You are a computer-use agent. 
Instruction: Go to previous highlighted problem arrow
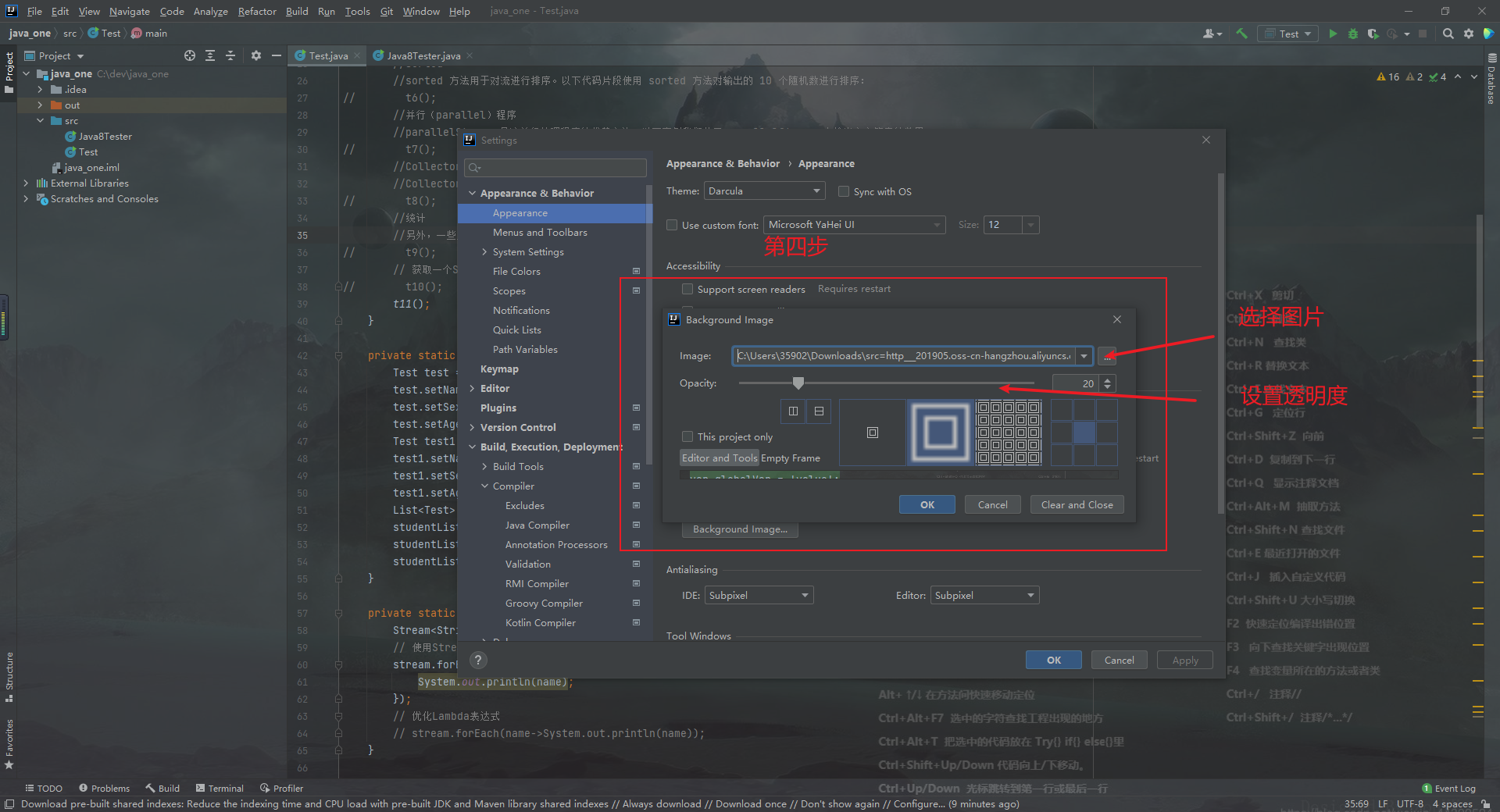coord(1458,77)
